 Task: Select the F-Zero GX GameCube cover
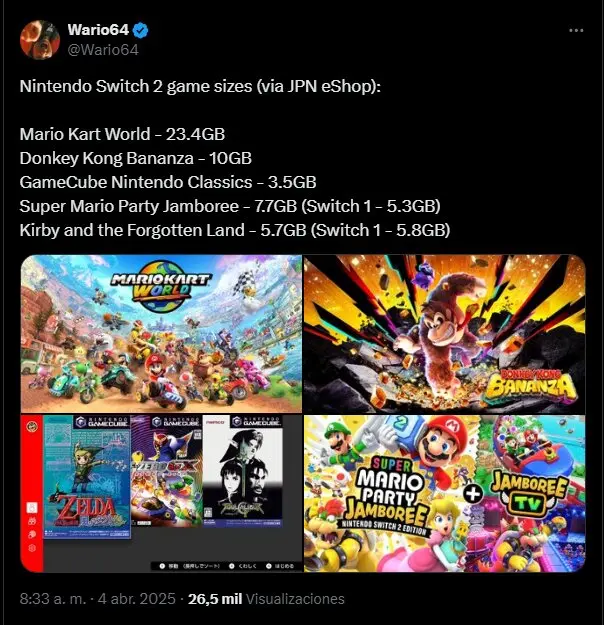click(167, 472)
